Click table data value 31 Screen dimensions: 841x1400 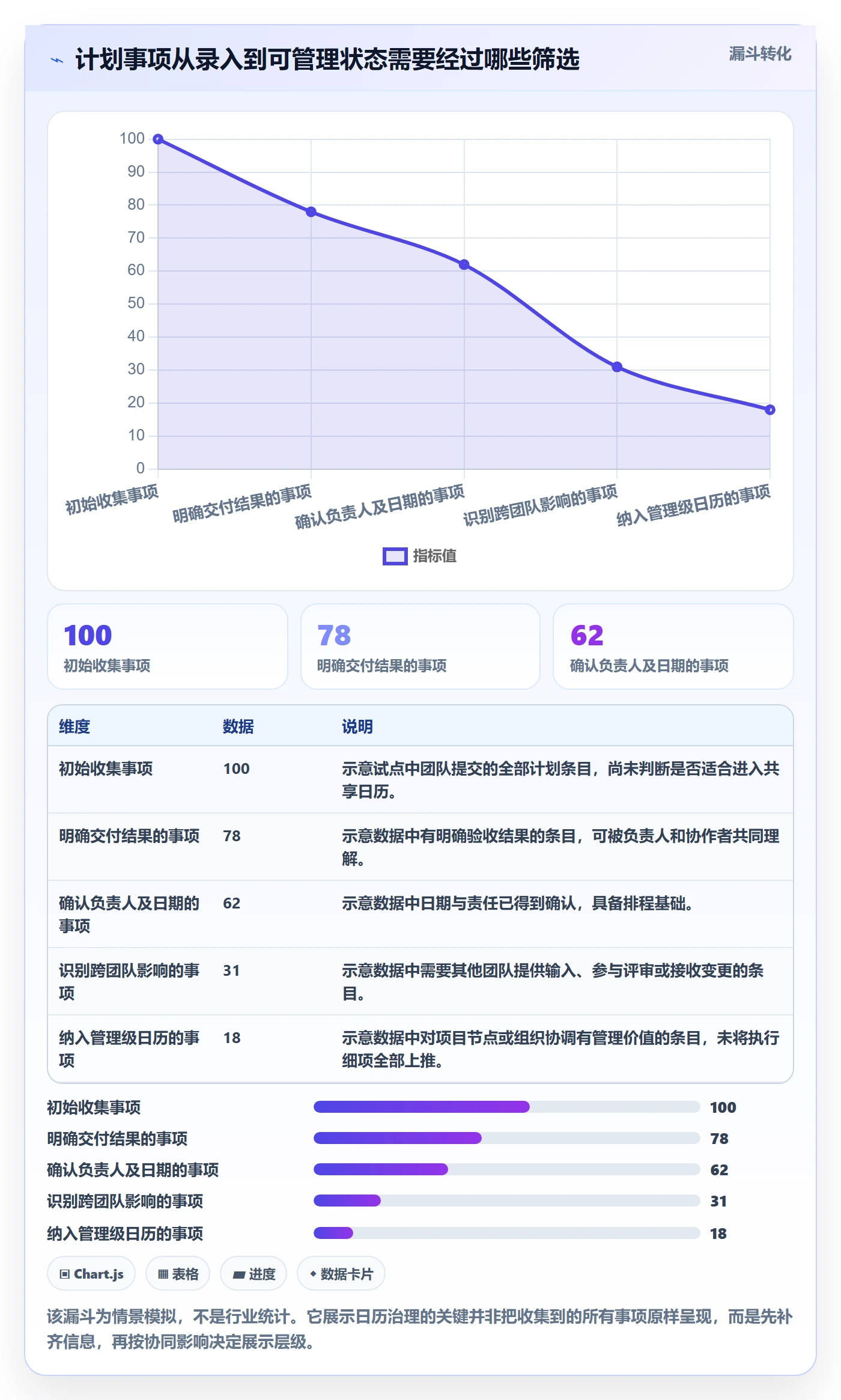coord(231,970)
